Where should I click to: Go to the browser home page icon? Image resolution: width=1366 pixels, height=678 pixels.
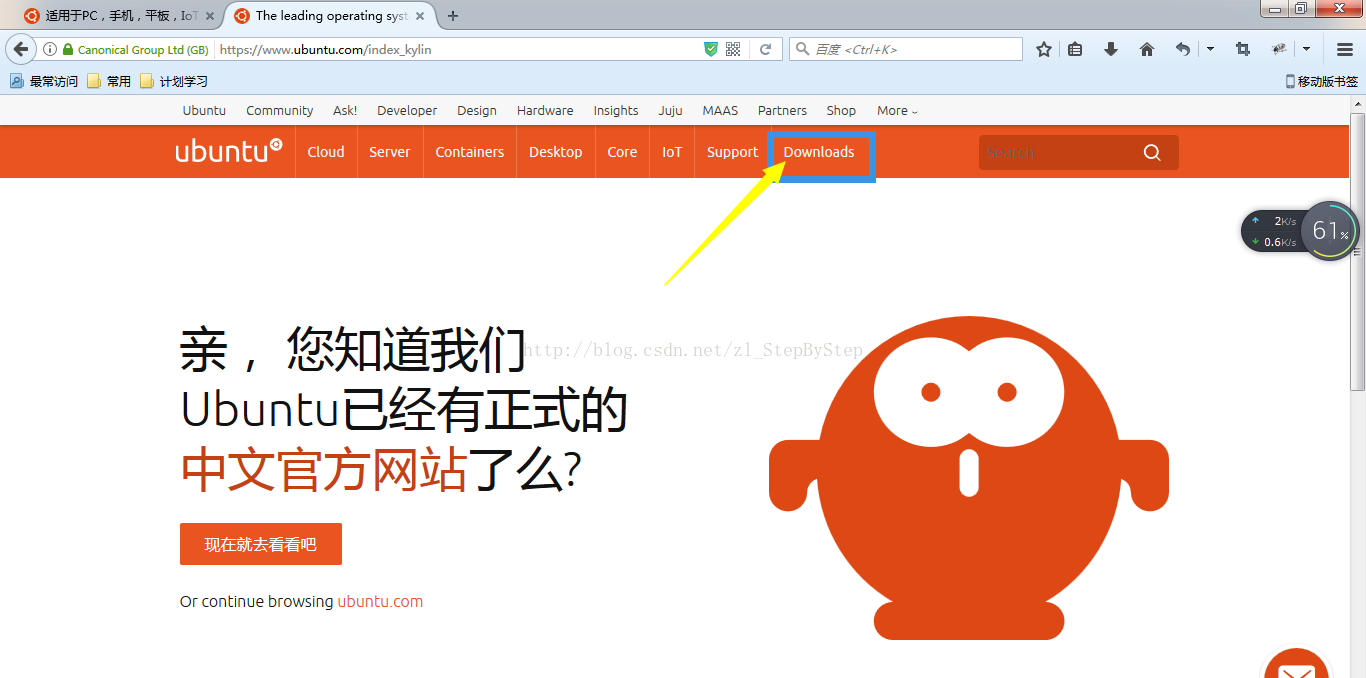point(1147,49)
